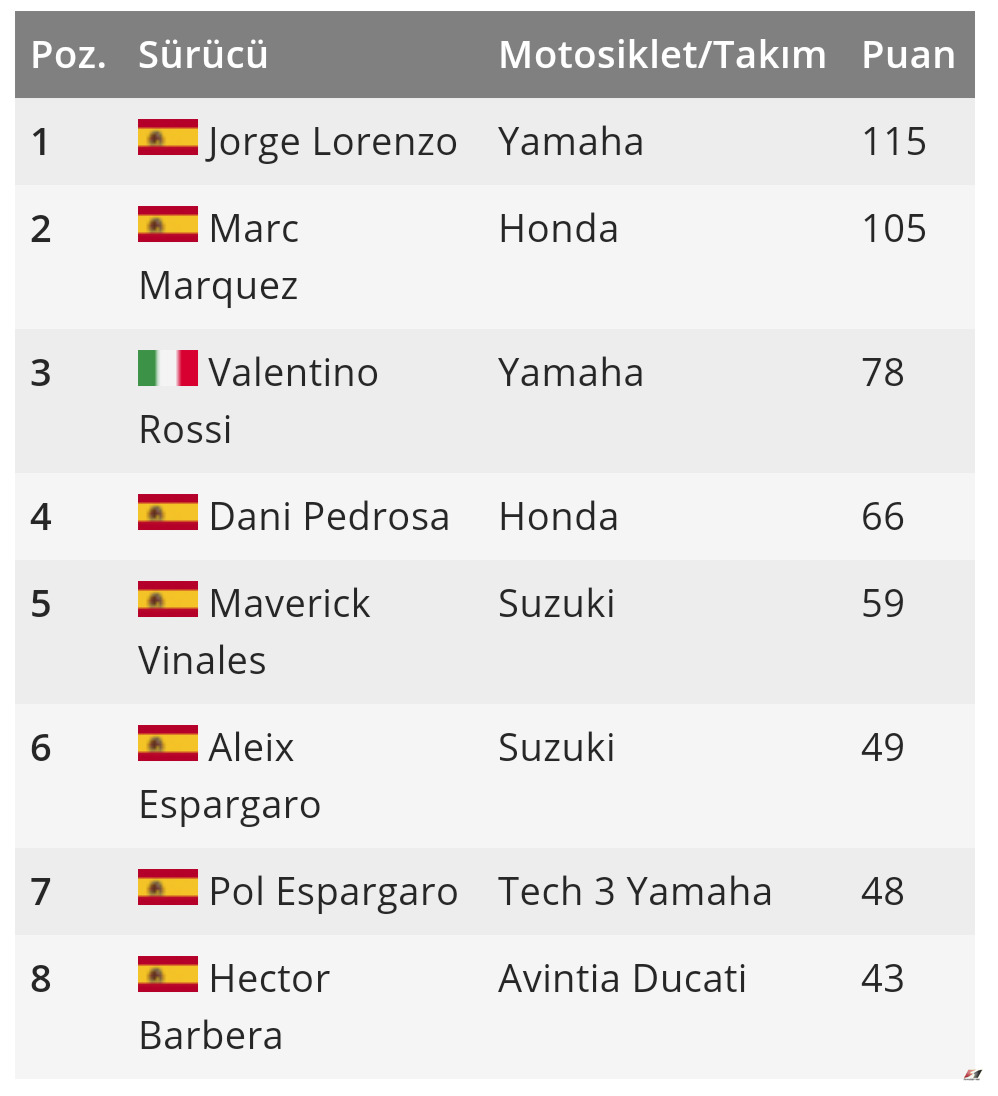The image size is (998, 1096).
Task: Click the flag beside Aleix Espargaro
Action: (168, 743)
